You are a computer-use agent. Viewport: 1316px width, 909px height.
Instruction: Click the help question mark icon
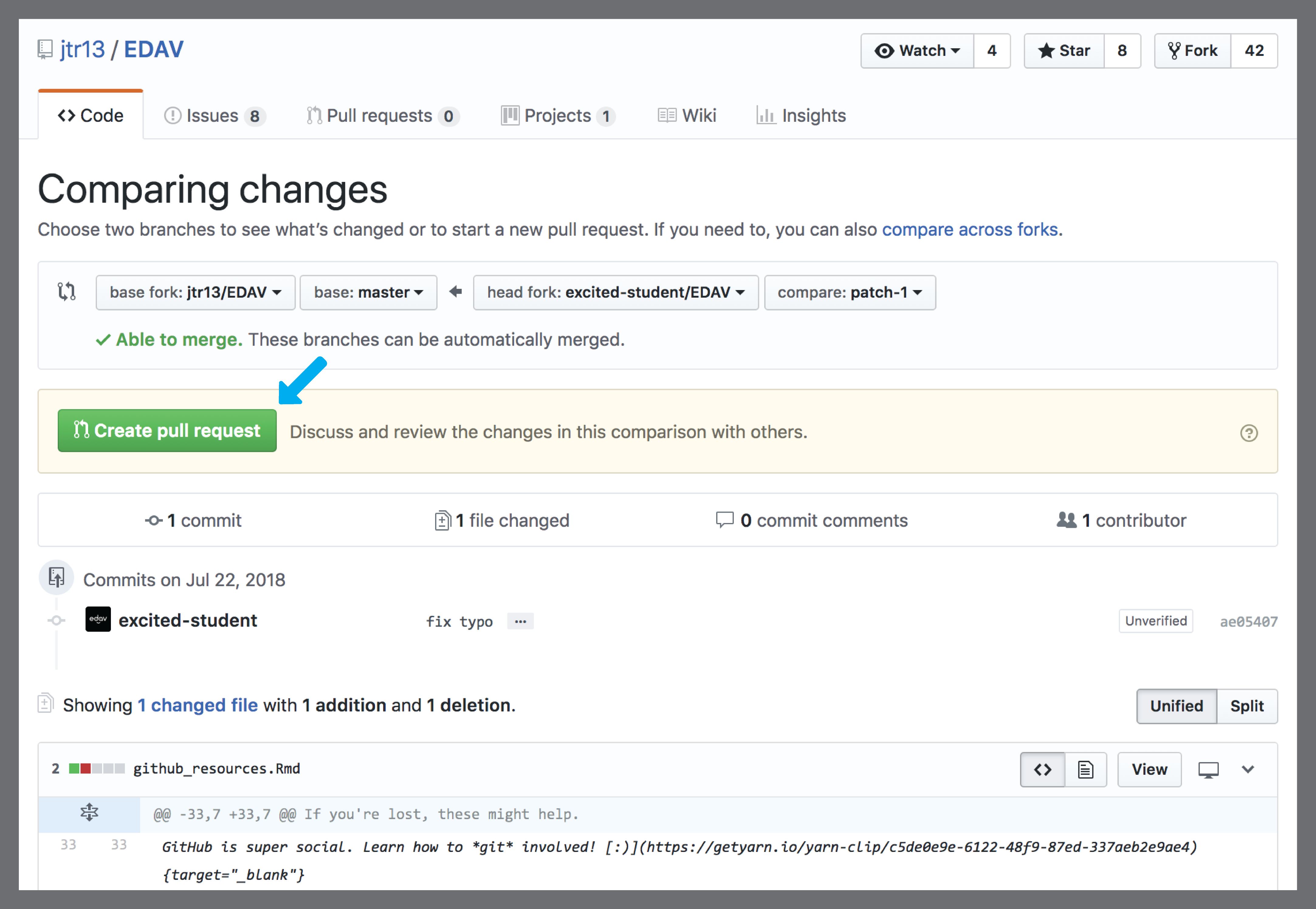(1249, 433)
